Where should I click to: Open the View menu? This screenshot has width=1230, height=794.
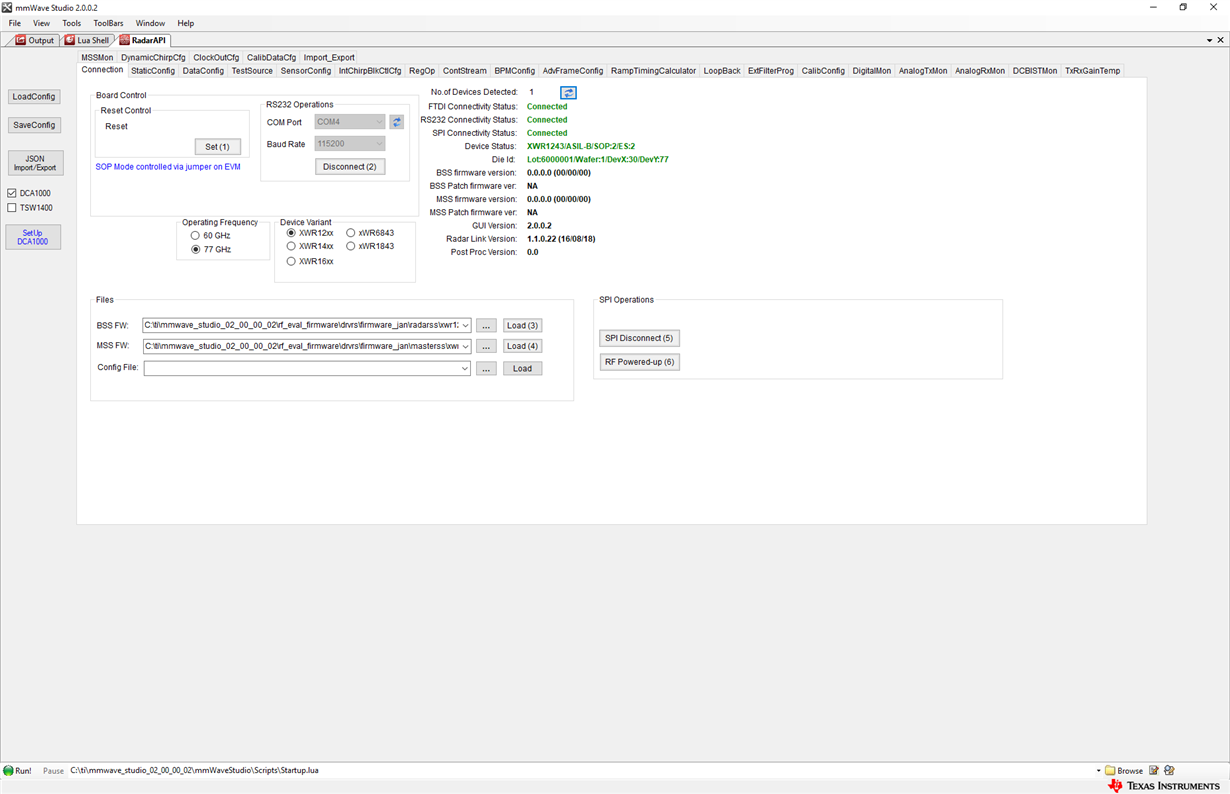(x=42, y=23)
